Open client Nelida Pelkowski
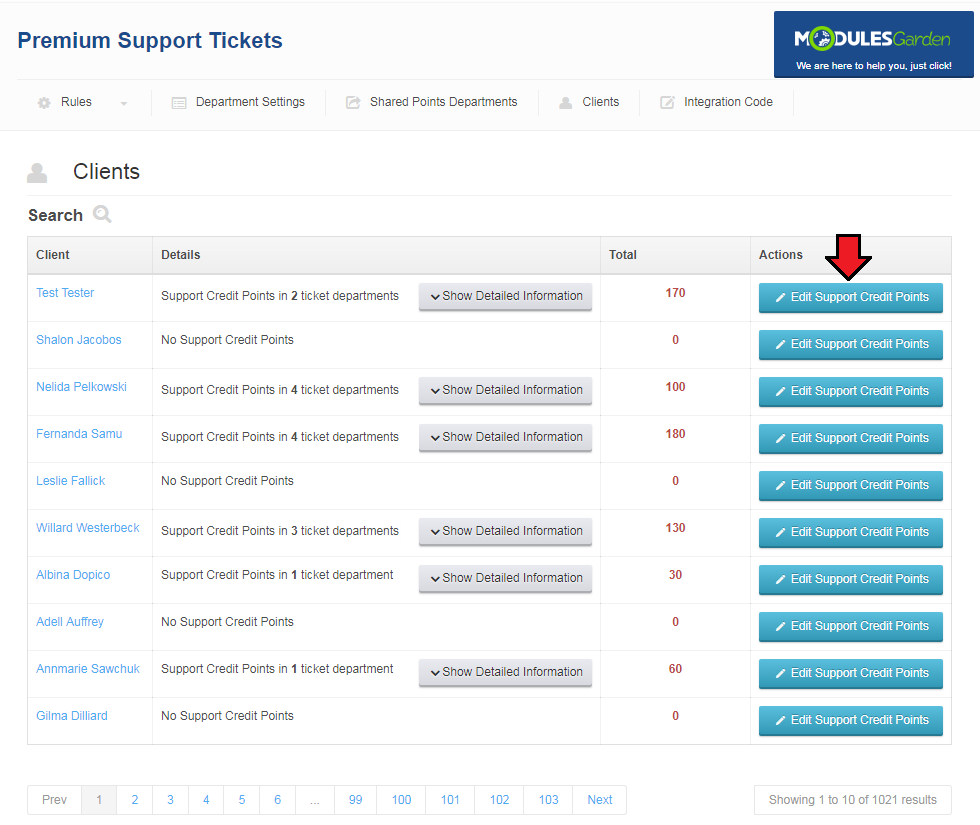The image size is (980, 825). (x=81, y=387)
